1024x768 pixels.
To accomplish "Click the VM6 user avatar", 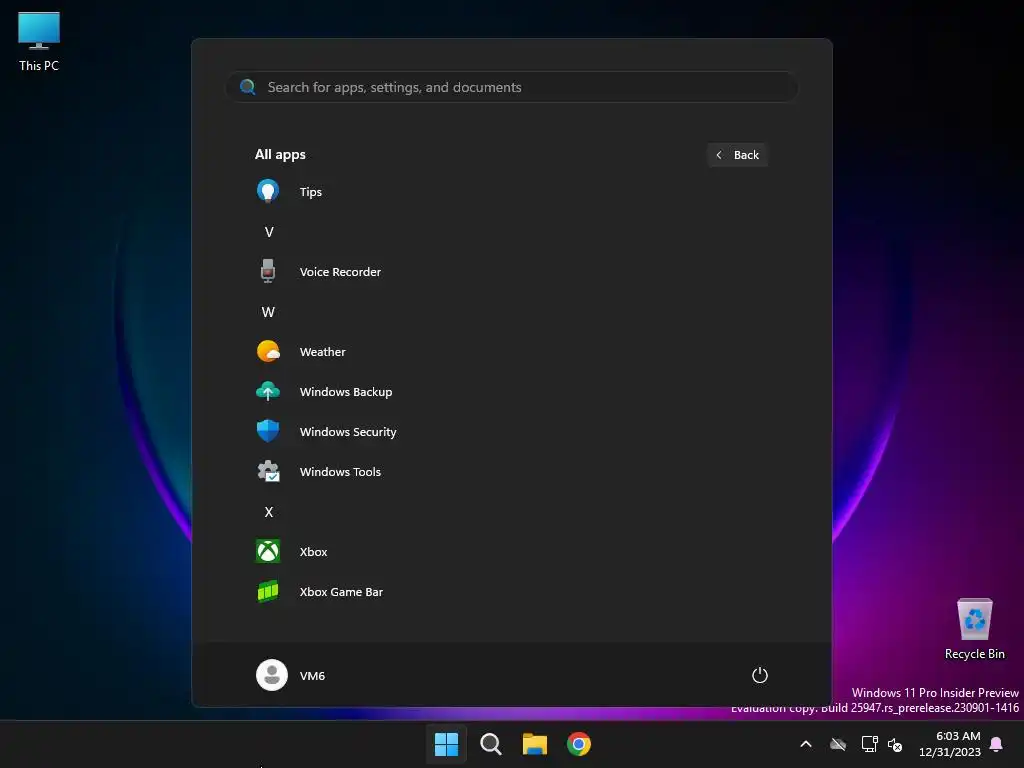I will (x=272, y=675).
